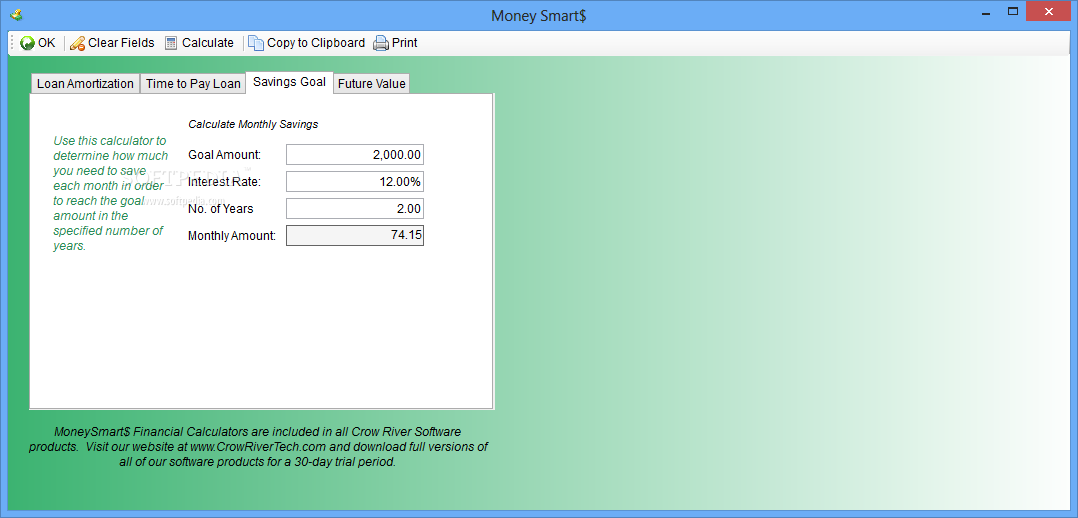1078x518 pixels.
Task: Switch to the Loan Amortization tab
Action: pyautogui.click(x=85, y=84)
